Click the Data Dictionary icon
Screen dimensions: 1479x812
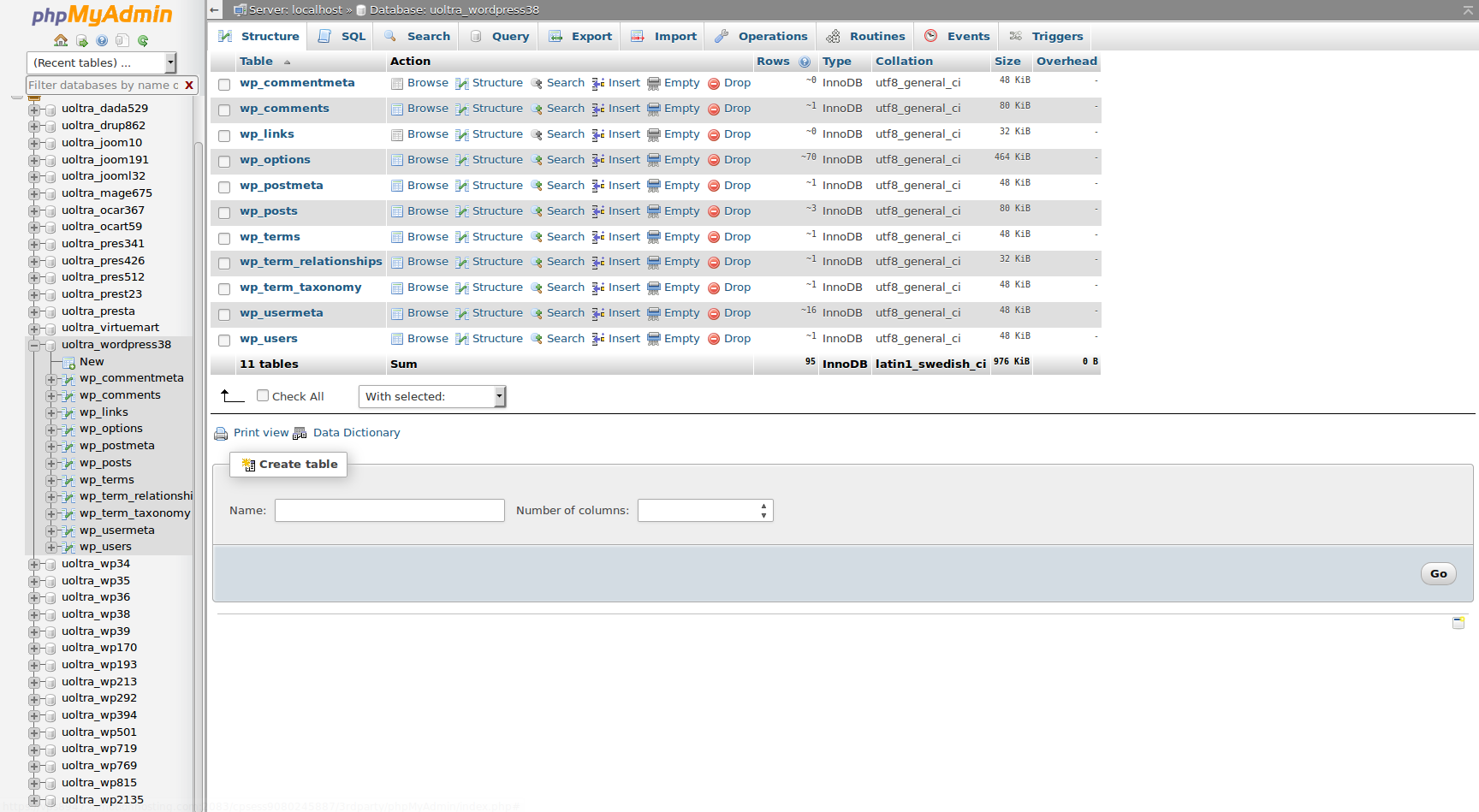pyautogui.click(x=300, y=433)
